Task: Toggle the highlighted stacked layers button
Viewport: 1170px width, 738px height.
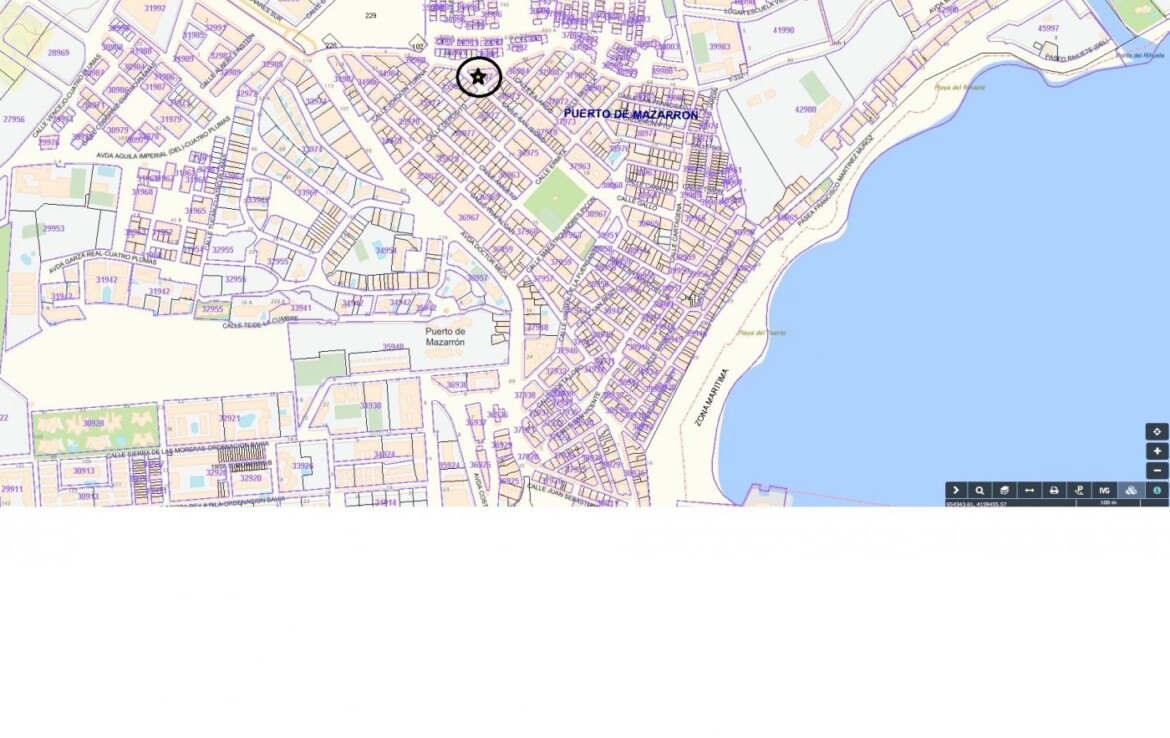Action: click(x=1131, y=490)
